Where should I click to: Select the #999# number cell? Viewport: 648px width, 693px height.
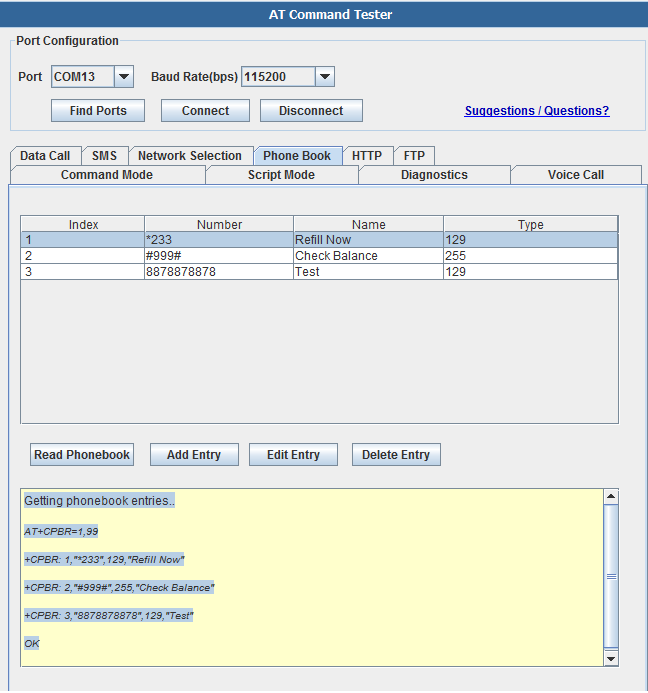pyautogui.click(x=219, y=256)
